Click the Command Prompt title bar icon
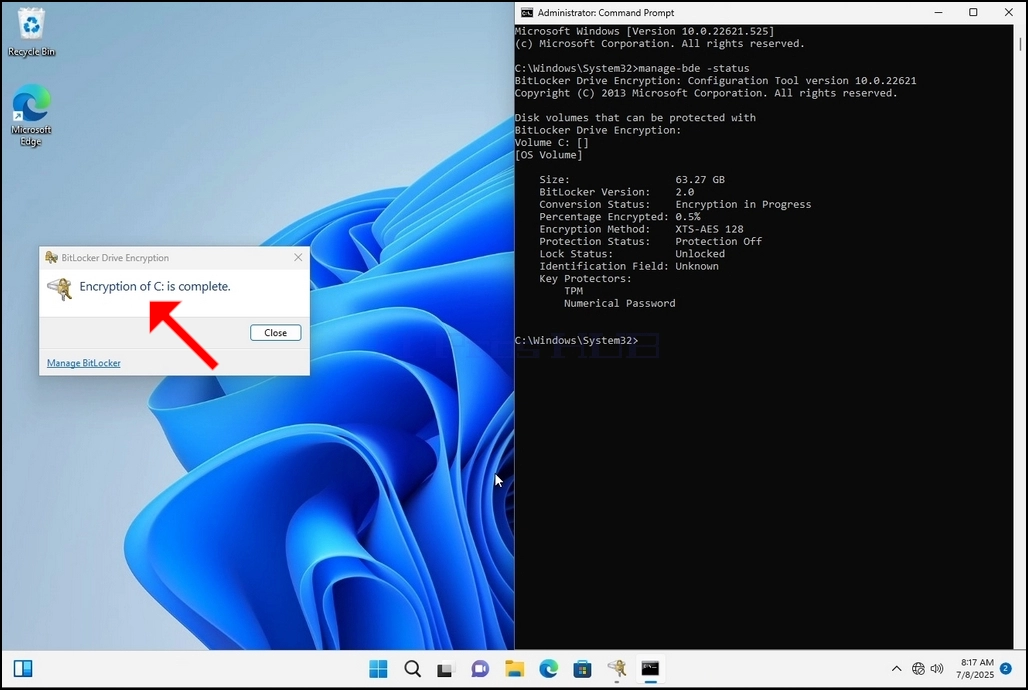The height and width of the screenshot is (690, 1028). 526,12
